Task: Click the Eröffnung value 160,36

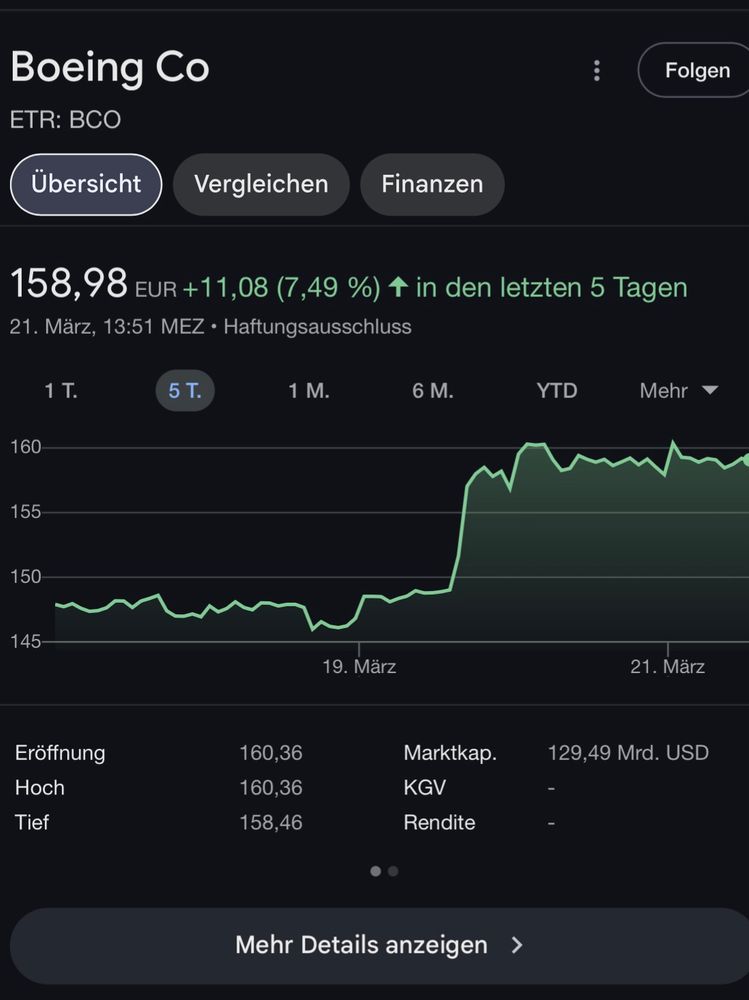Action: click(x=271, y=753)
